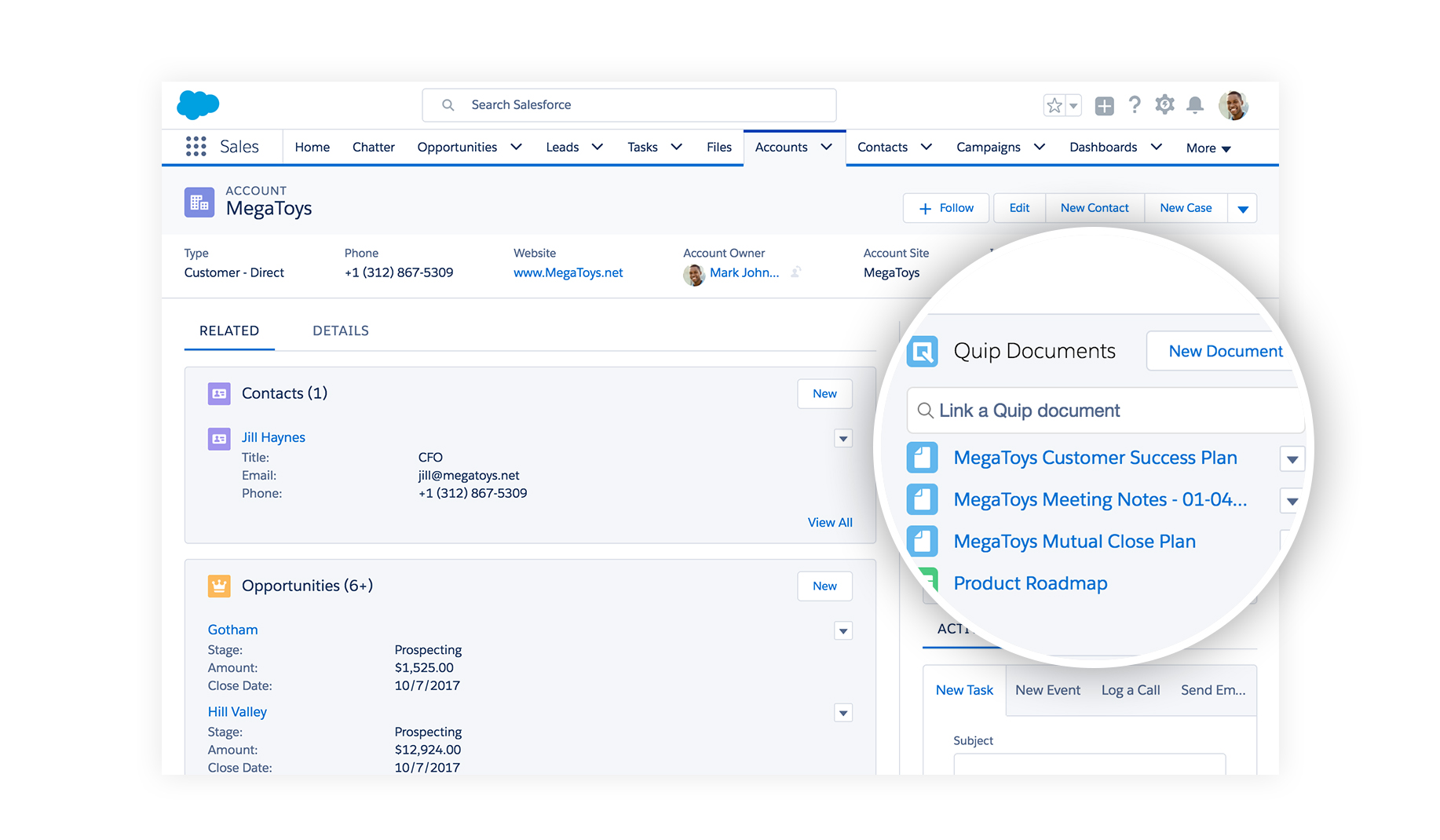The height and width of the screenshot is (840, 1440).
Task: Open the Hill Valley opportunity actions dropdown
Action: click(843, 714)
